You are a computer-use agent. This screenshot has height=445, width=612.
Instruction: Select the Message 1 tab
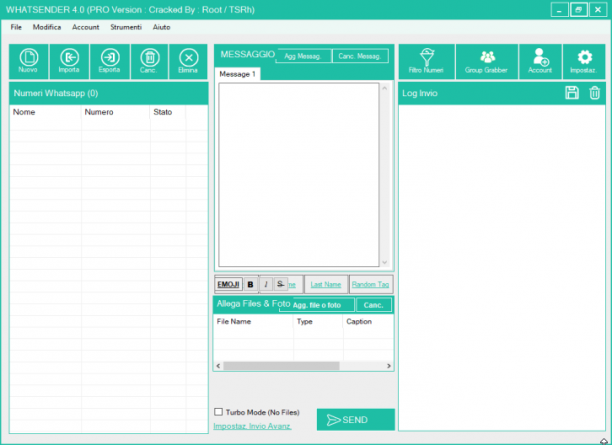pos(237,74)
